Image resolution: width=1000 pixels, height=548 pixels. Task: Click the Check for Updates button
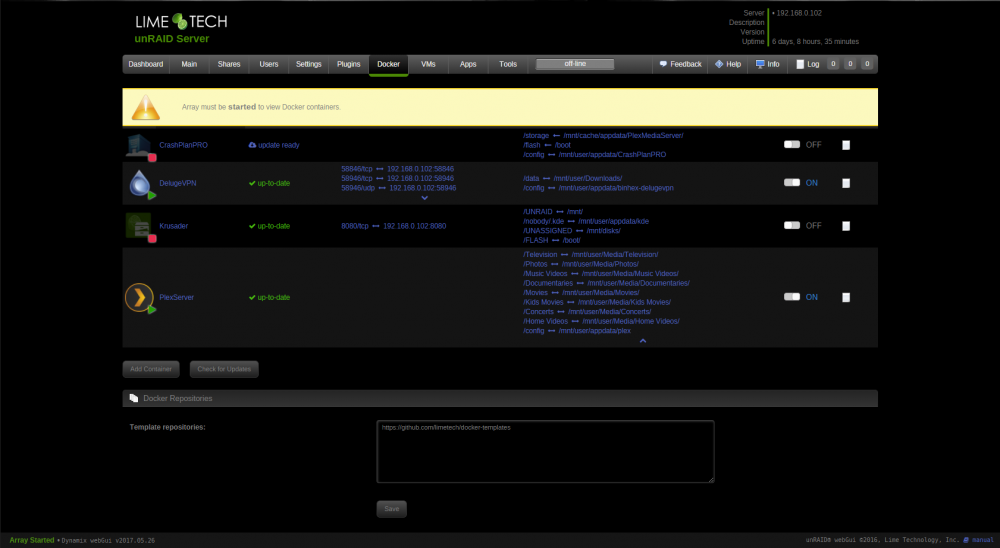(x=224, y=369)
